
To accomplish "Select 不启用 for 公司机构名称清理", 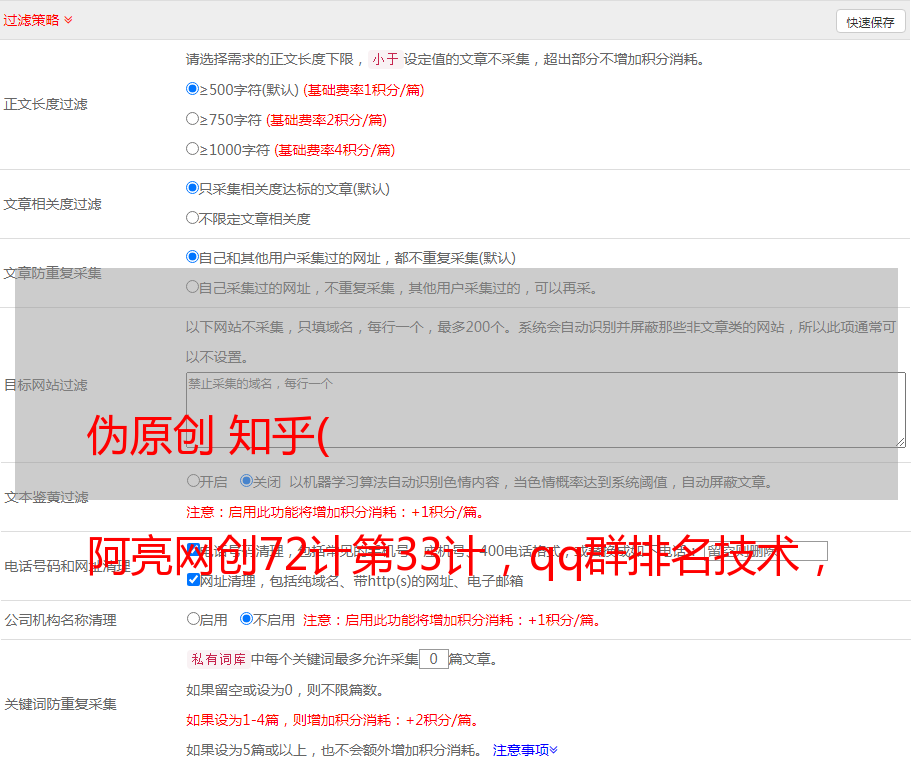I will (x=247, y=618).
